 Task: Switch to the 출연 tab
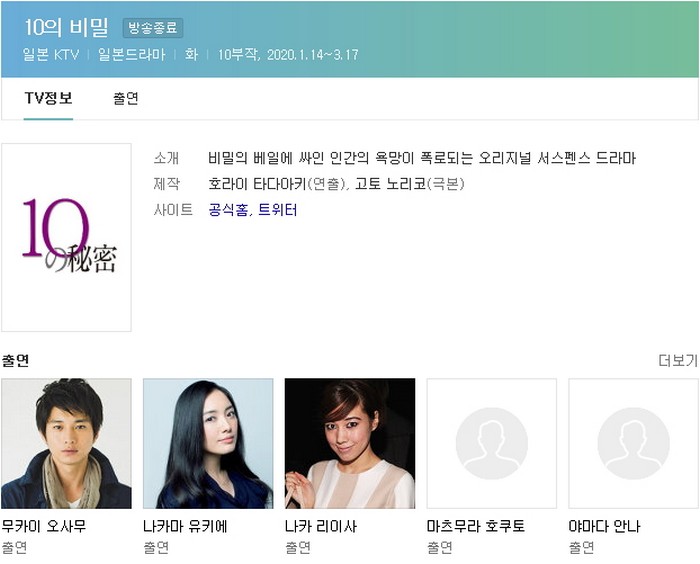[126, 98]
